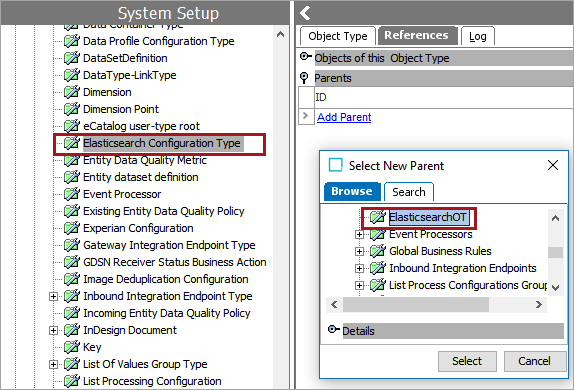Click the Key object type icon
This screenshot has height=390, width=574.
tap(71, 347)
